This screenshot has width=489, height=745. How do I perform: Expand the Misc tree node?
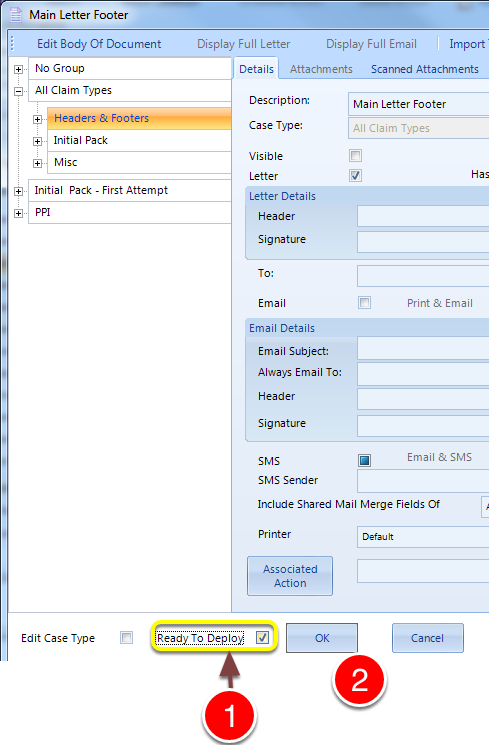pyautogui.click(x=37, y=163)
